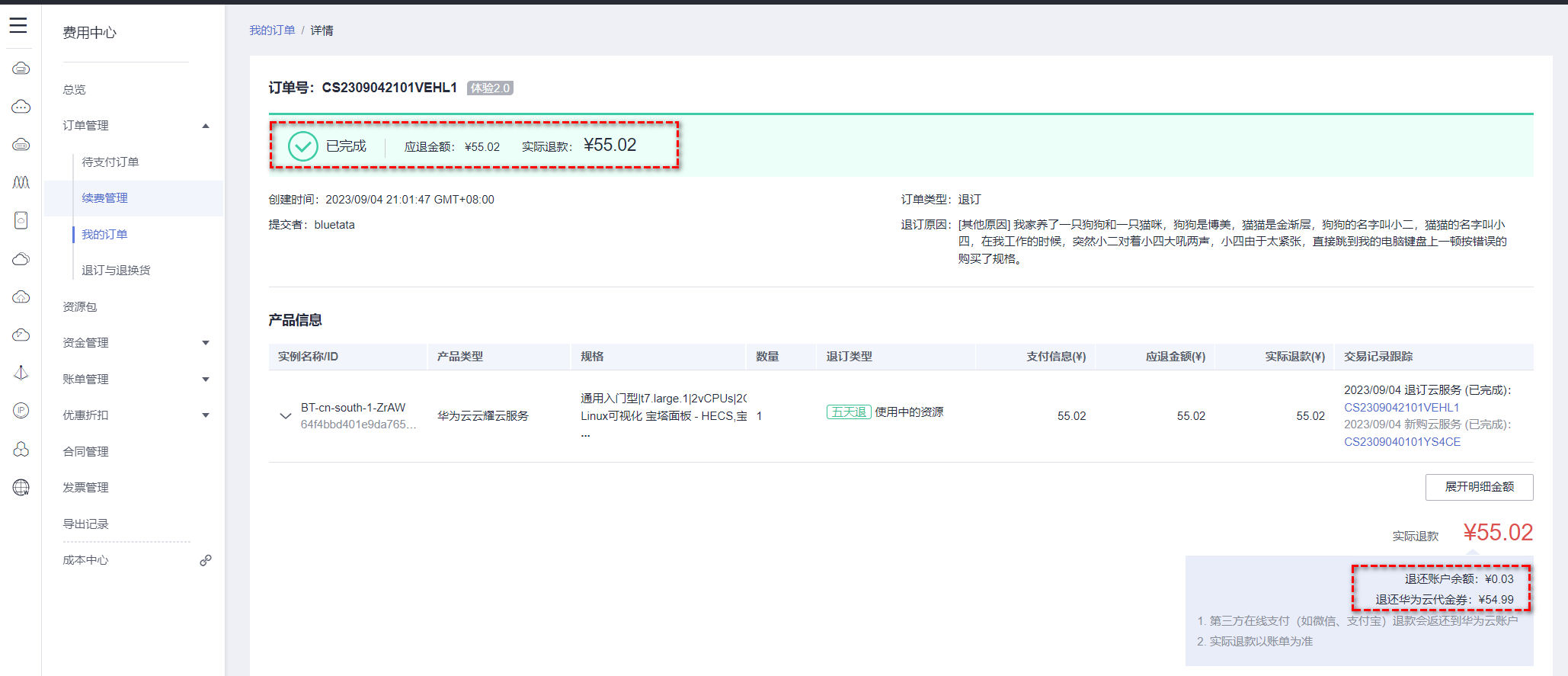Click the green completed checkmark icon
1568x676 pixels.
click(302, 146)
